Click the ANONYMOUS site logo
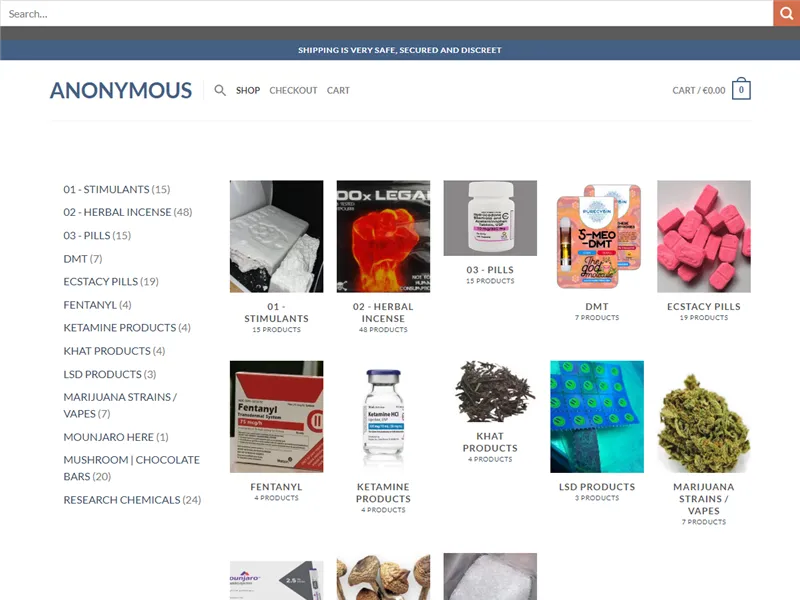The height and width of the screenshot is (600, 800). [120, 90]
